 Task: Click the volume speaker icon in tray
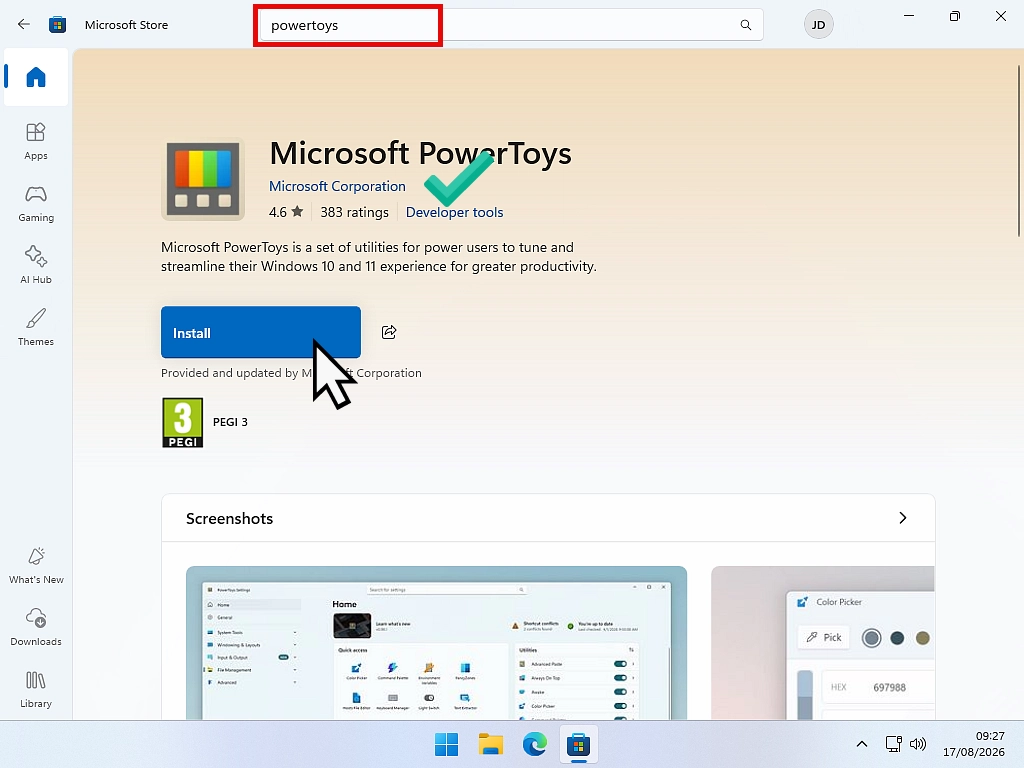point(918,744)
